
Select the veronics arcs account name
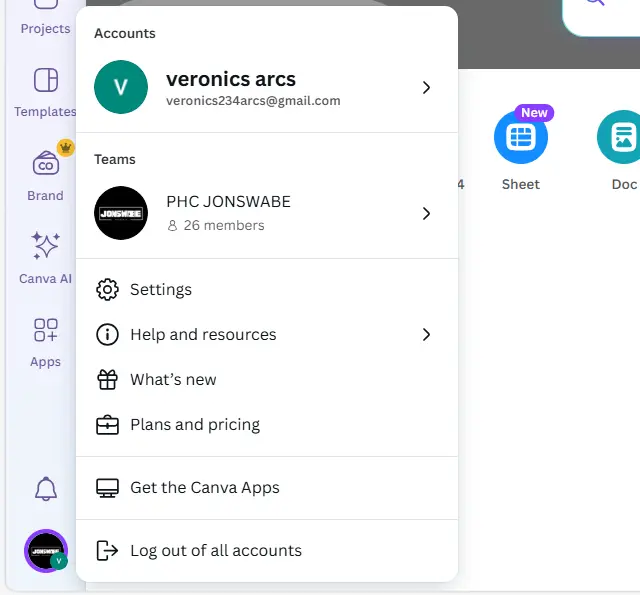[231, 79]
